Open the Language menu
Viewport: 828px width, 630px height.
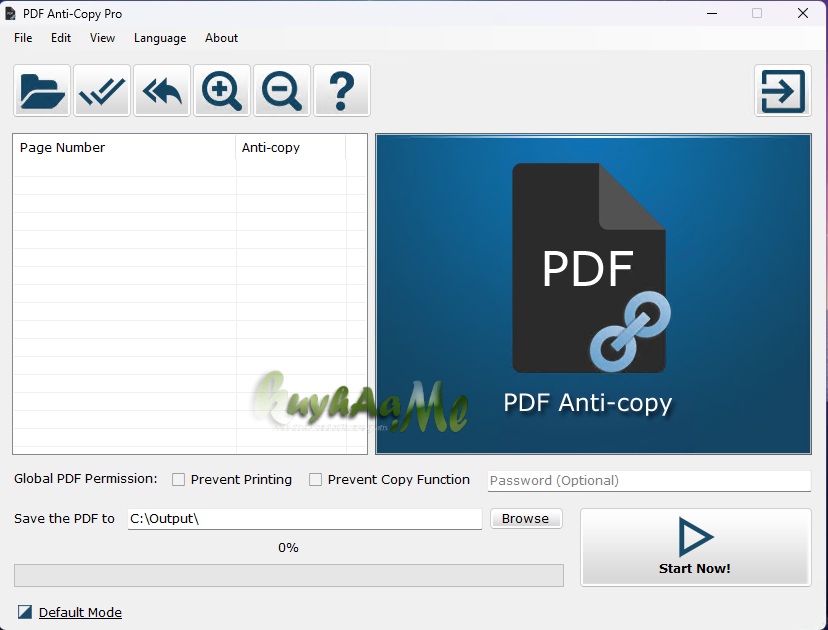160,38
